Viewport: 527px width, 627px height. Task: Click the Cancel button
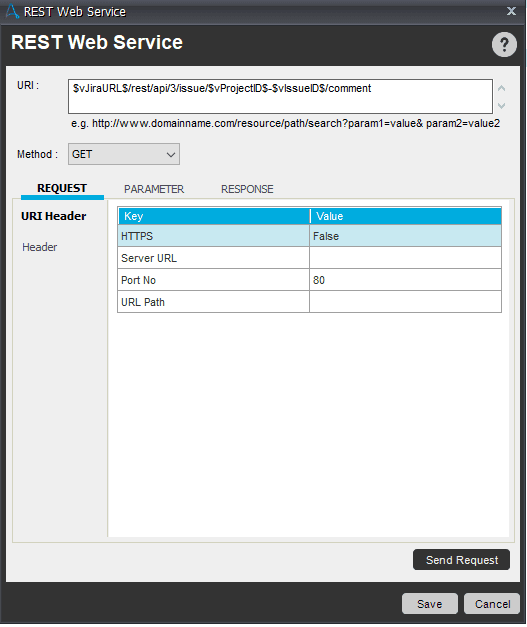coord(492,604)
